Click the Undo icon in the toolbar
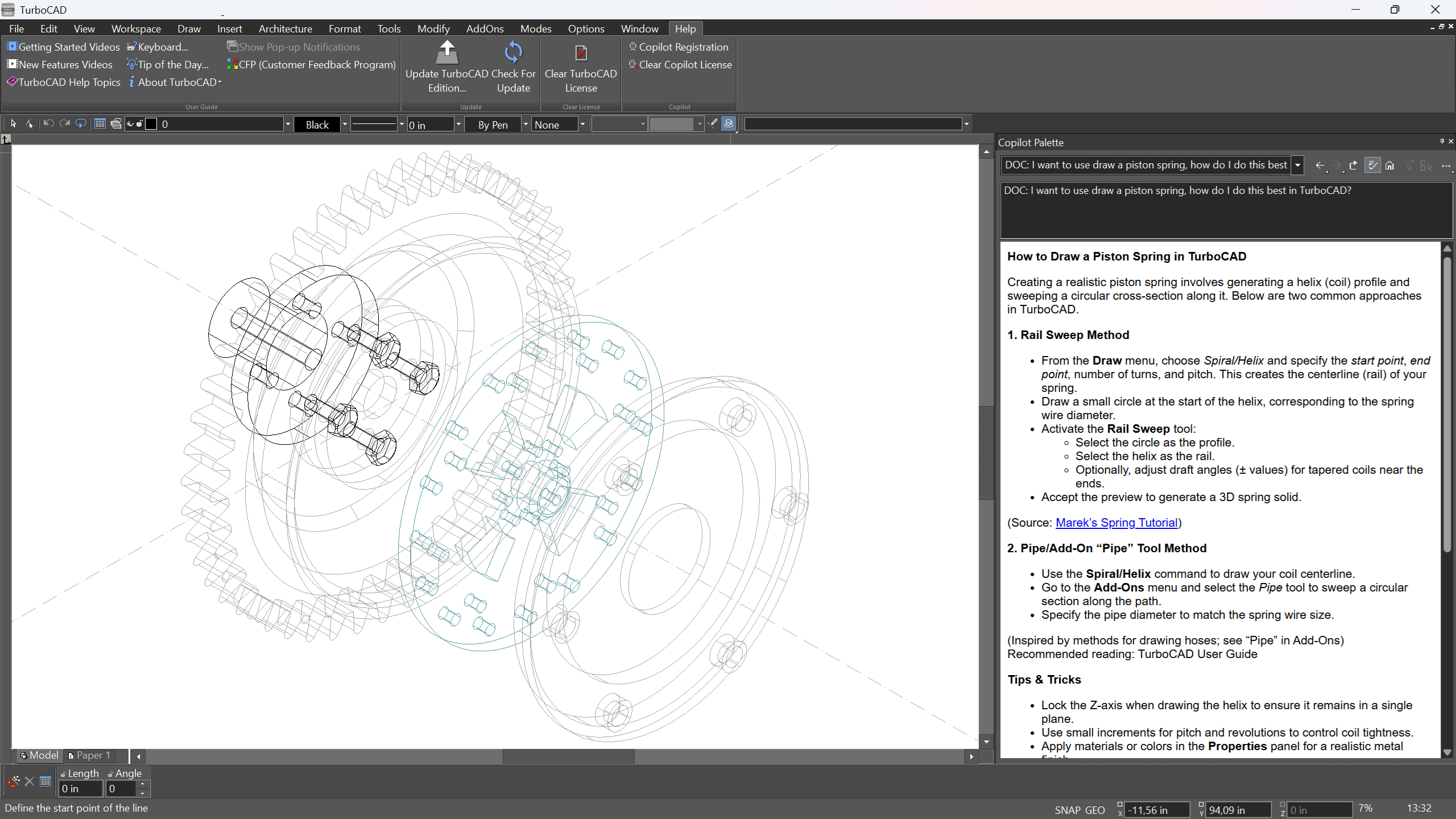 [48, 124]
